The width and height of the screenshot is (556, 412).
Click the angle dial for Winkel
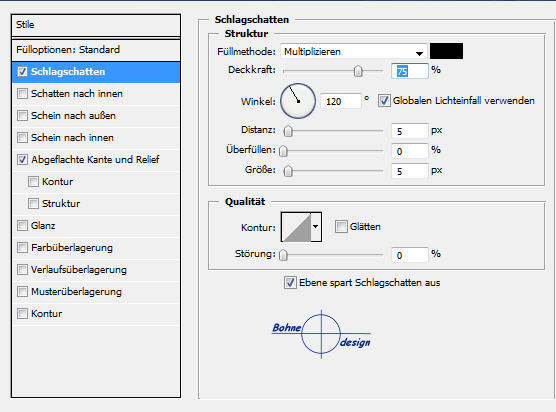298,101
